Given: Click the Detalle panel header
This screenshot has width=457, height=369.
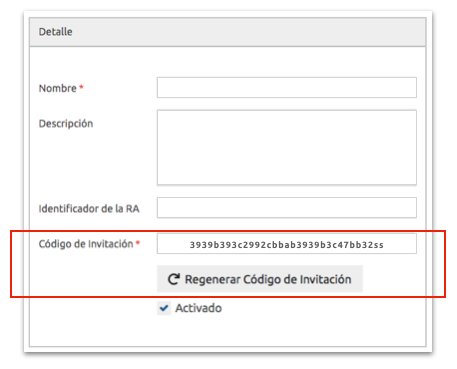Looking at the screenshot, I should tap(228, 32).
